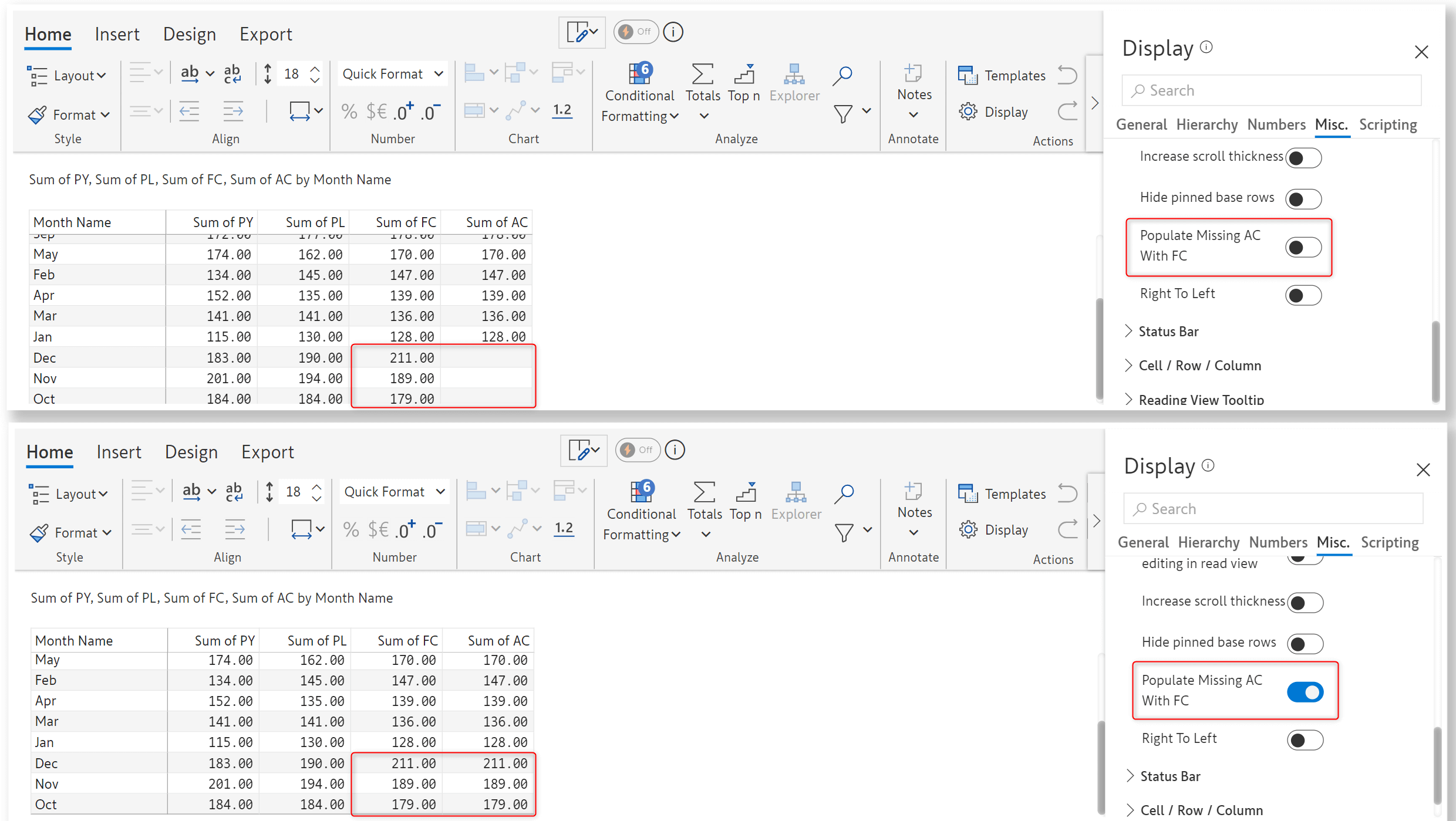
Task: Open Notes icon in top ribbon
Action: (x=913, y=74)
